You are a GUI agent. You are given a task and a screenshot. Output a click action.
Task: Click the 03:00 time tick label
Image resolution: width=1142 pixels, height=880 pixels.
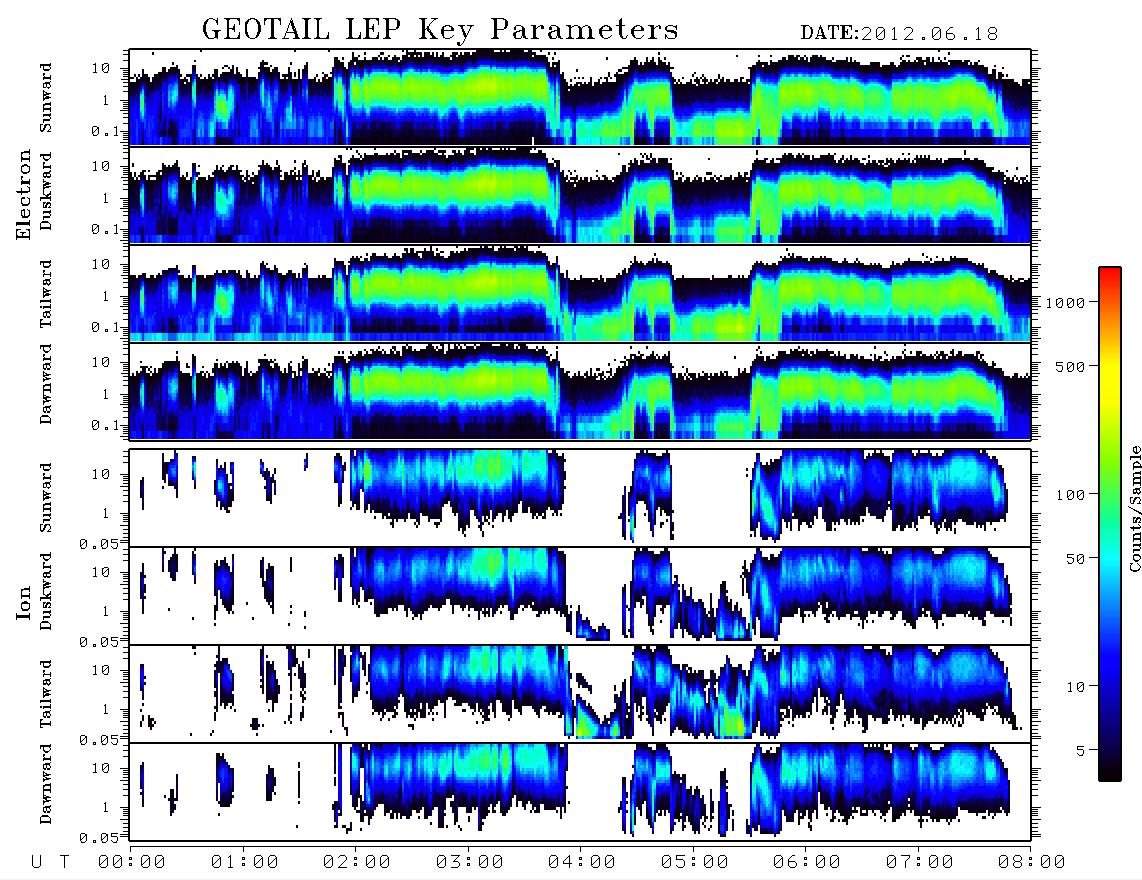(x=470, y=863)
